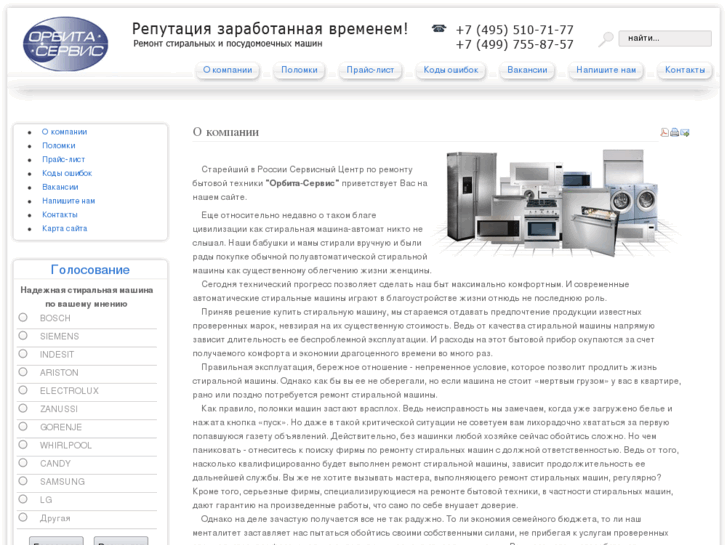The width and height of the screenshot is (727, 545).
Task: Open Коды ошибок in top navigation
Action: [451, 70]
